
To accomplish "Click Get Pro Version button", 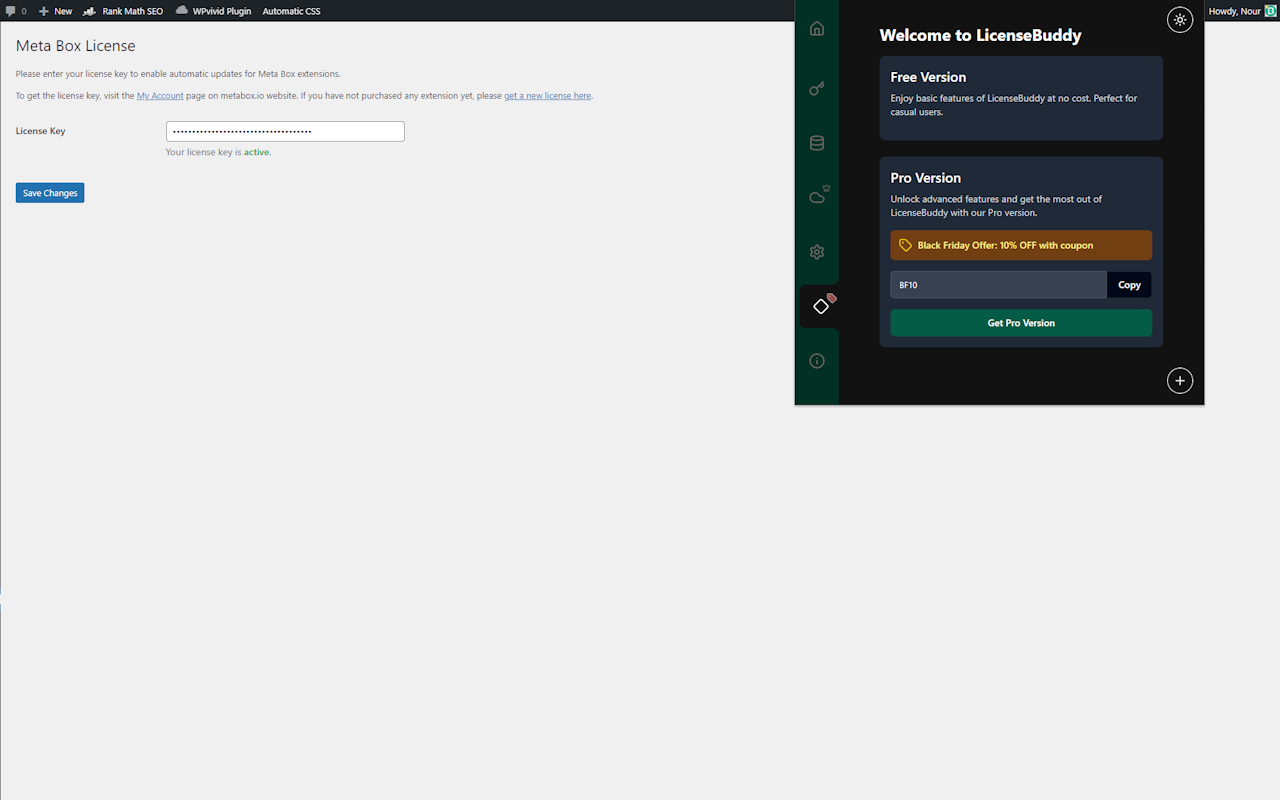I will tap(1021, 323).
